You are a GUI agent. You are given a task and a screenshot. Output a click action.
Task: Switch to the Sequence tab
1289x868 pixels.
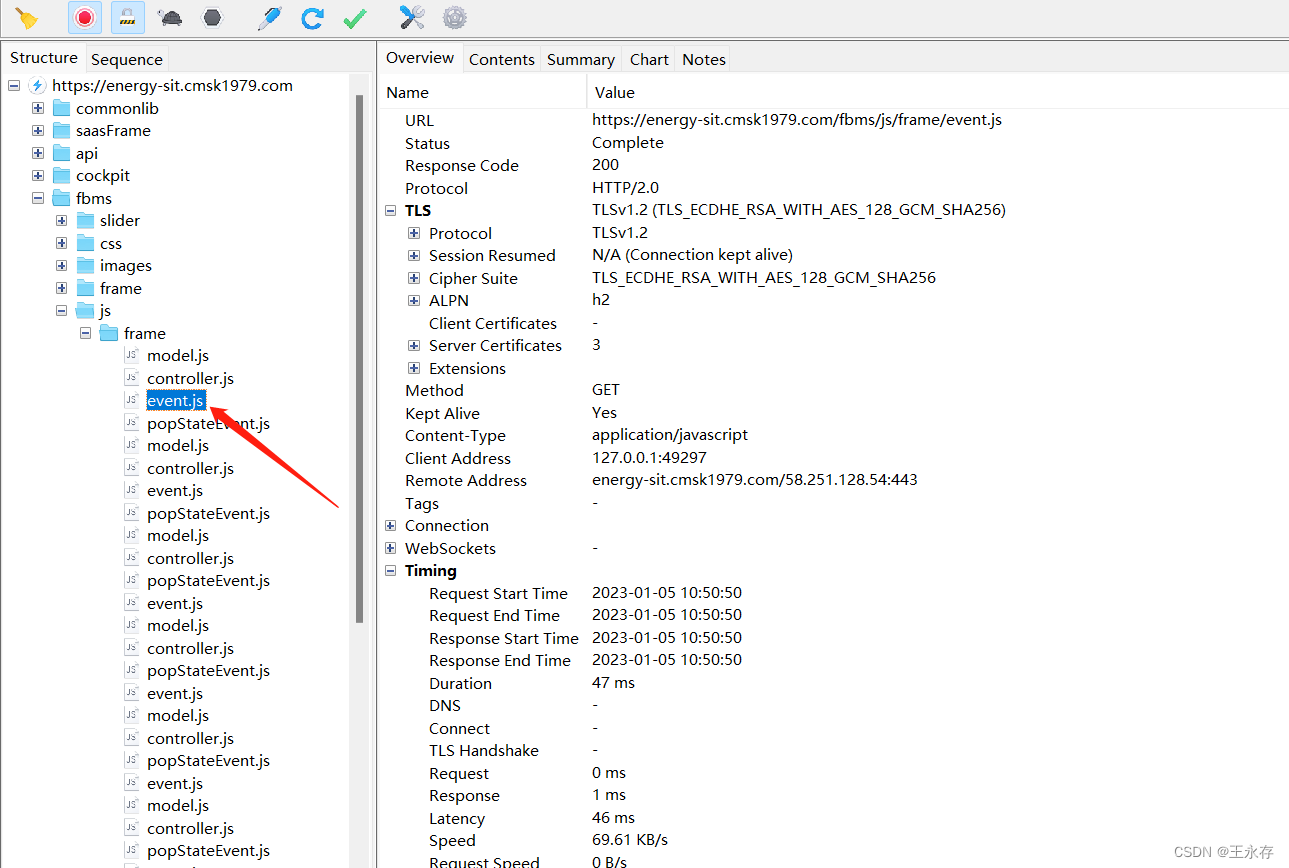pos(126,59)
